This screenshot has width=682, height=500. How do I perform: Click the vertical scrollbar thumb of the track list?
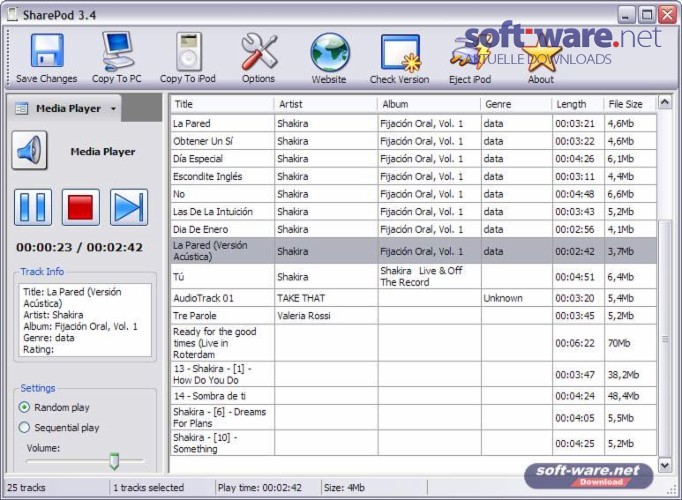coord(665,339)
